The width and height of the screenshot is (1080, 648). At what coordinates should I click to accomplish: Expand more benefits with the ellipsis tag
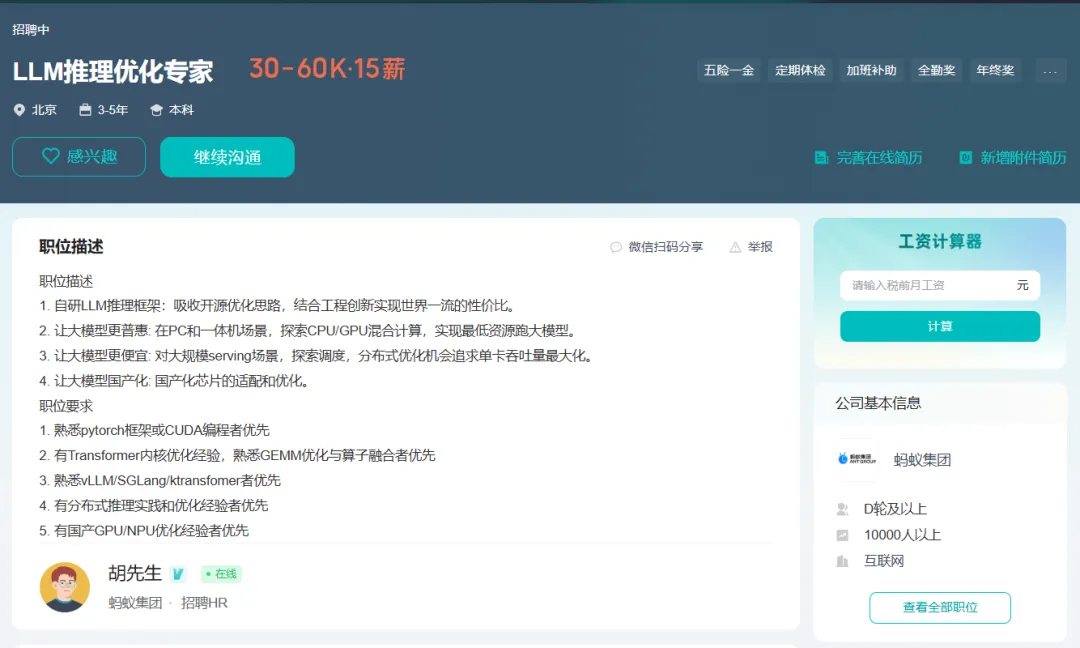tap(1049, 71)
